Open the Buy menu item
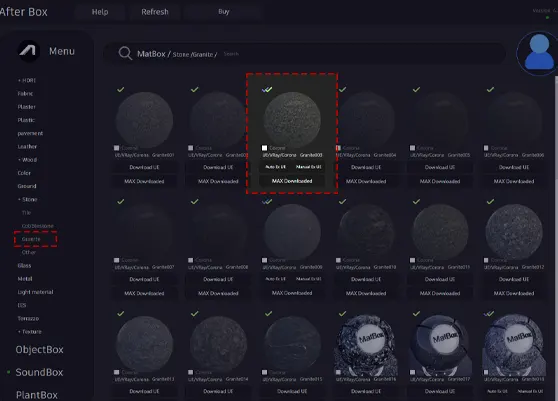 223,12
